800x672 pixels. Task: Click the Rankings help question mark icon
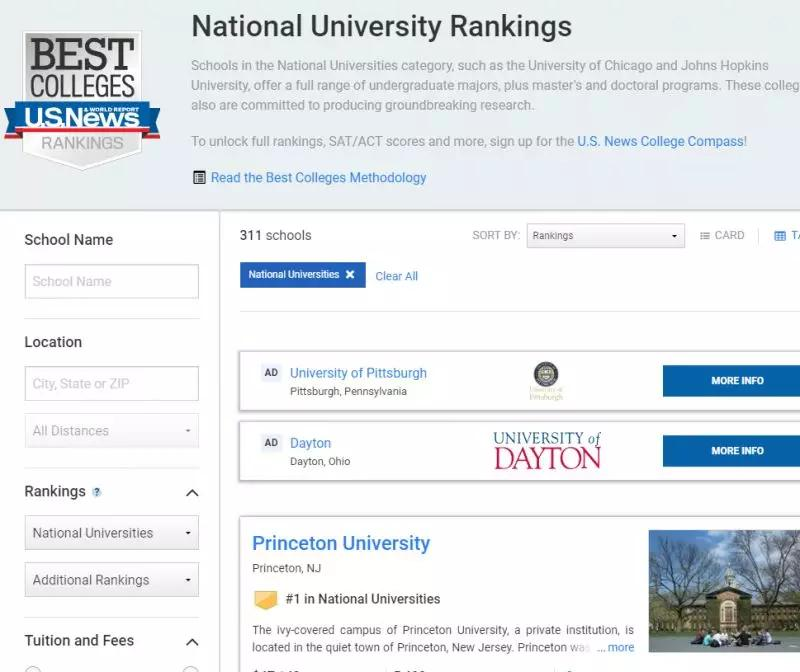point(96,492)
